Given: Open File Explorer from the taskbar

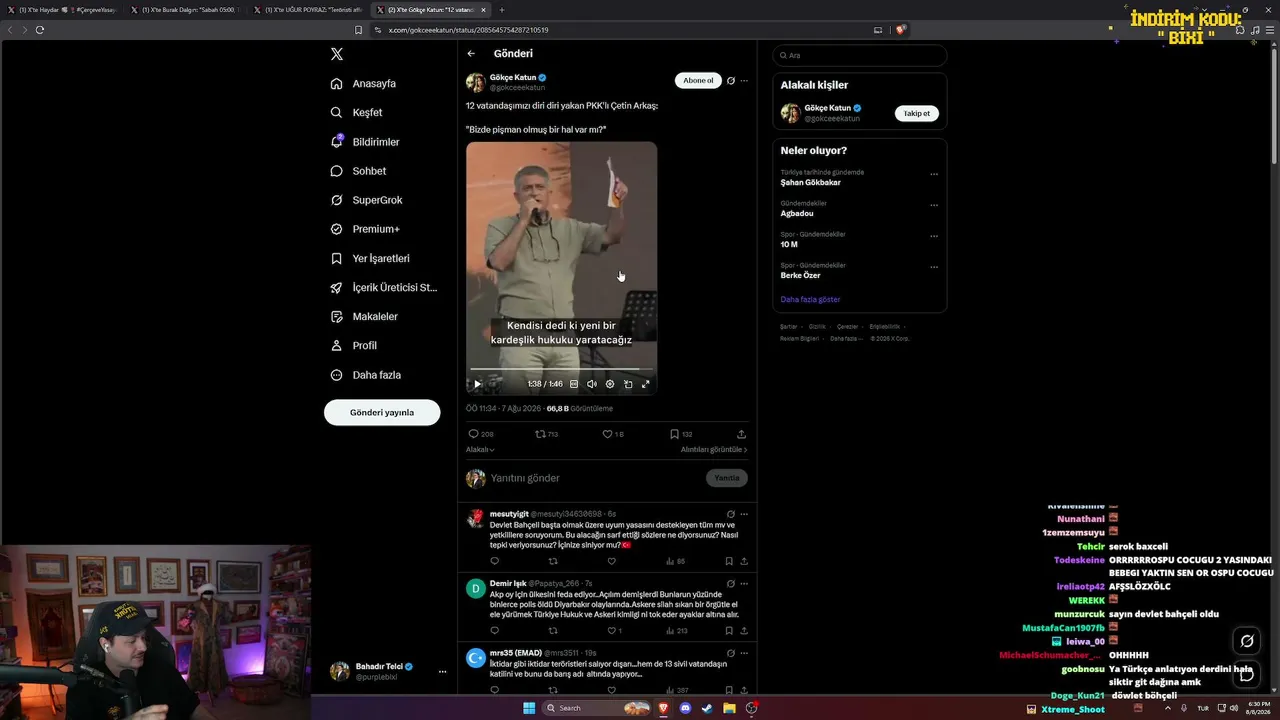Looking at the screenshot, I should tap(730, 708).
